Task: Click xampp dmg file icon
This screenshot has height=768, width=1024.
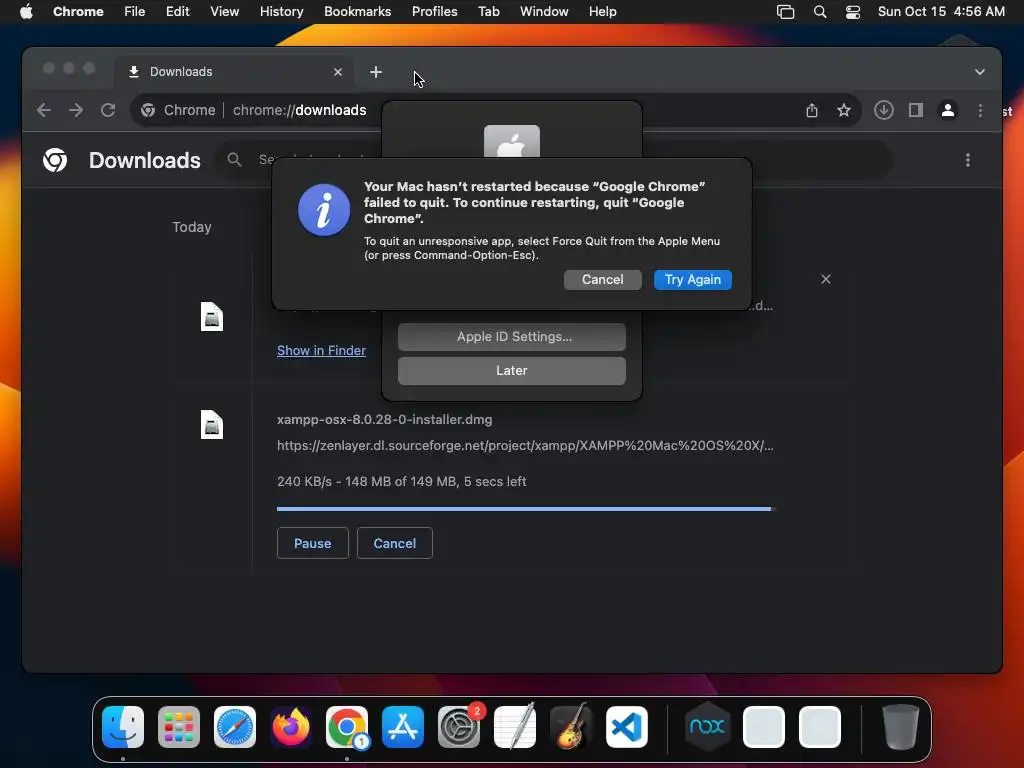Action: [212, 424]
